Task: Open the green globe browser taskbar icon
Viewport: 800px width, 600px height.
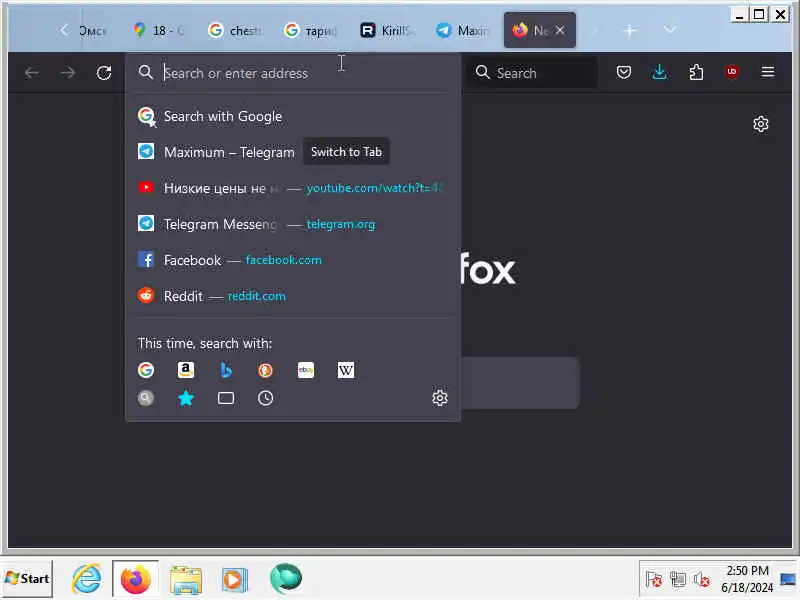Action: click(x=286, y=578)
